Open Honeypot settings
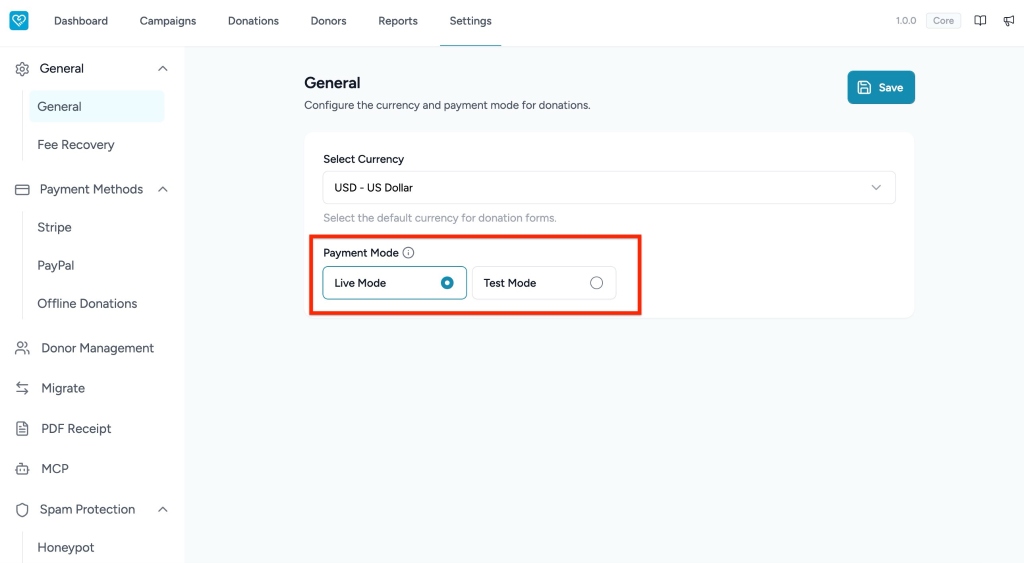Image resolution: width=1024 pixels, height=563 pixels. (65, 547)
